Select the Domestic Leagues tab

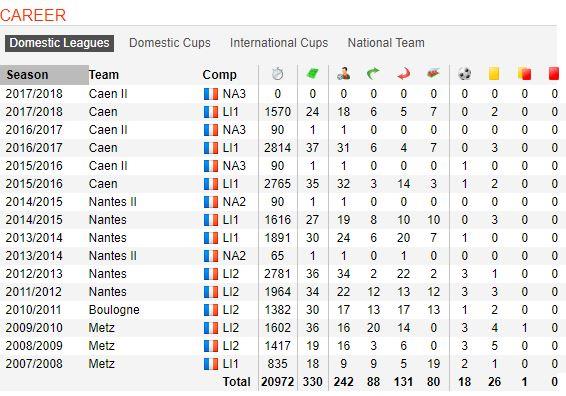click(60, 43)
